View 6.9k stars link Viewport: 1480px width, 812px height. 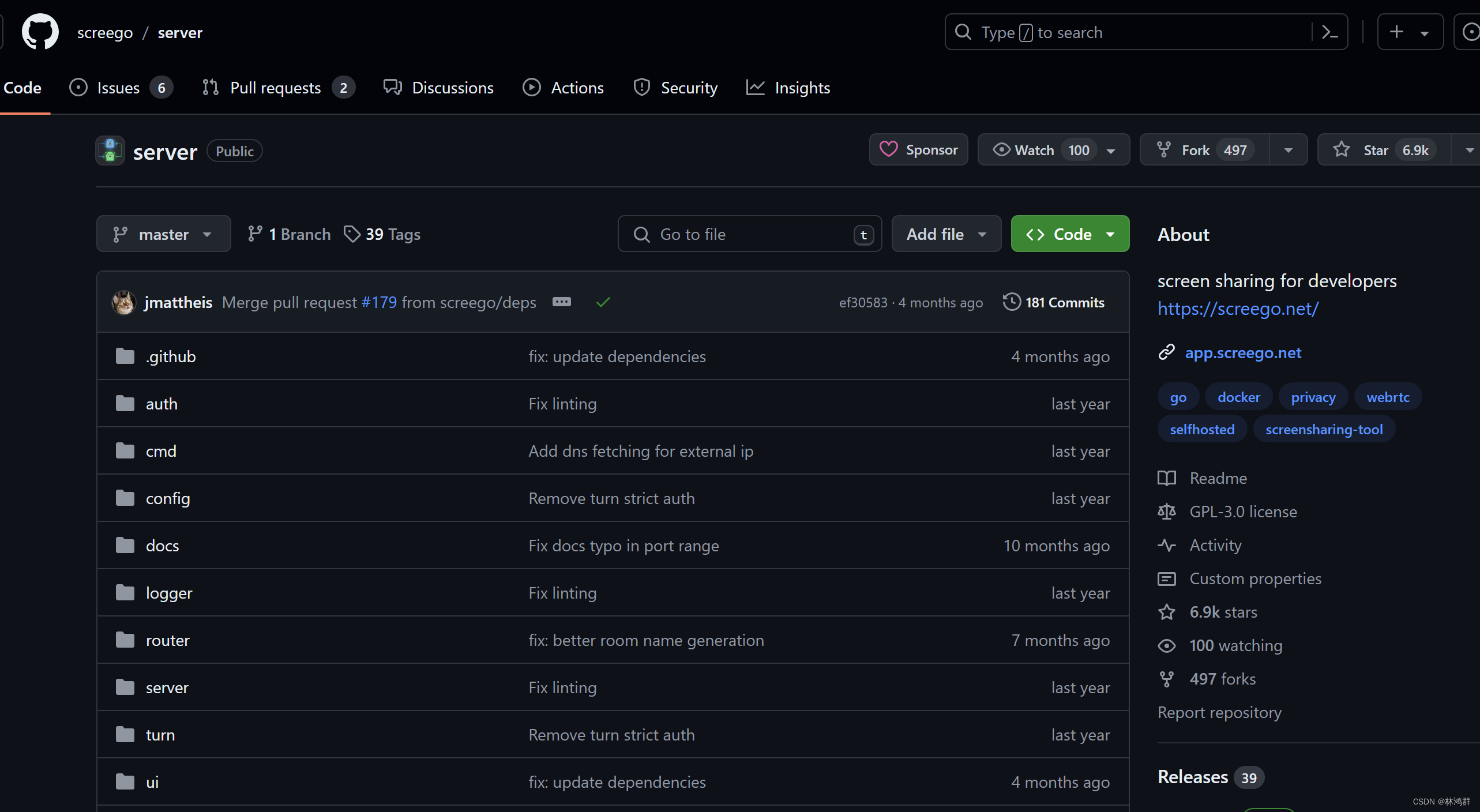[x=1208, y=612]
